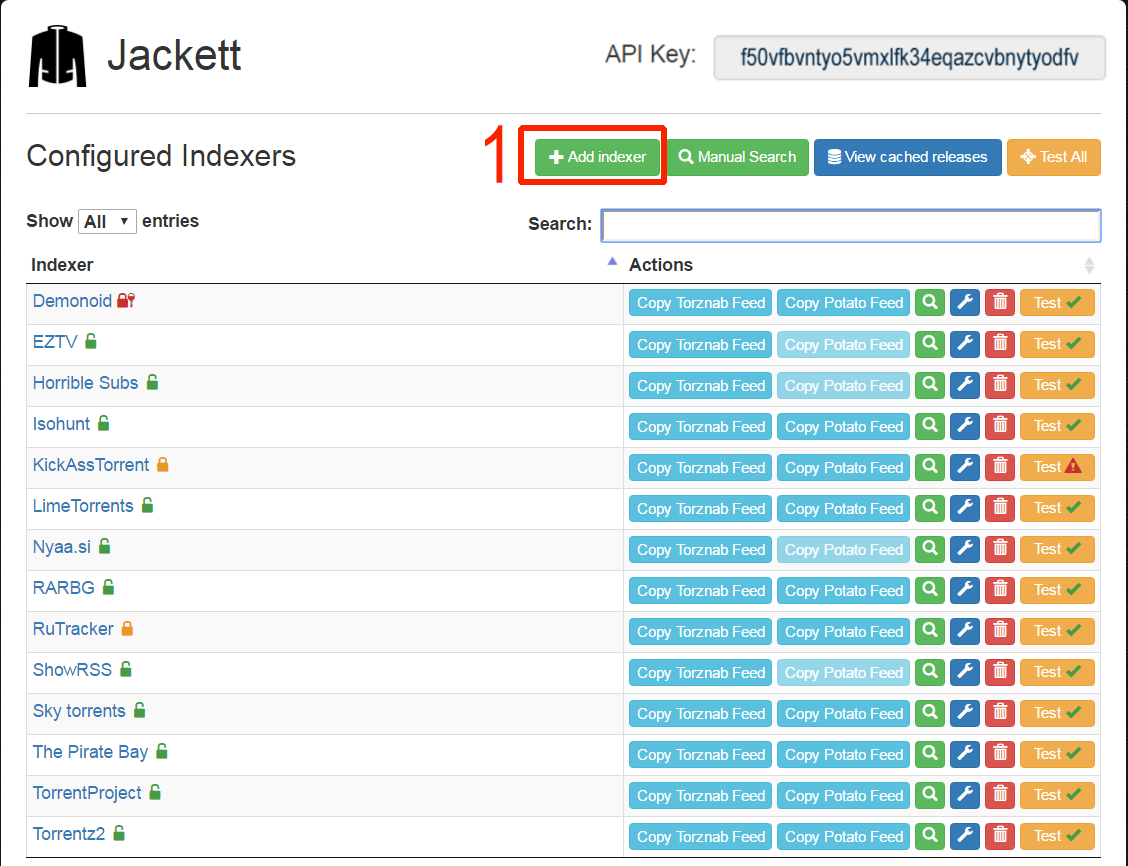
Task: Delete Horrible Subs using trash icon
Action: click(1000, 385)
